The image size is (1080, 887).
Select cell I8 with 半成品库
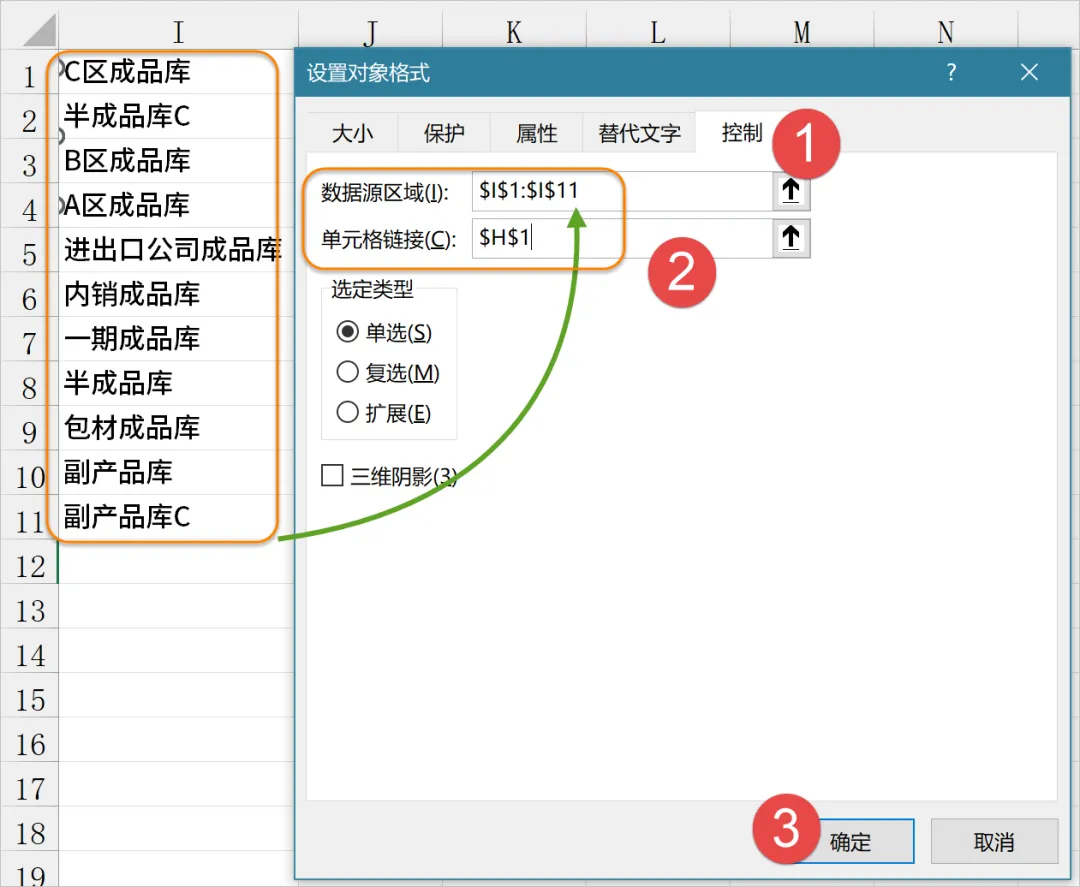(178, 383)
